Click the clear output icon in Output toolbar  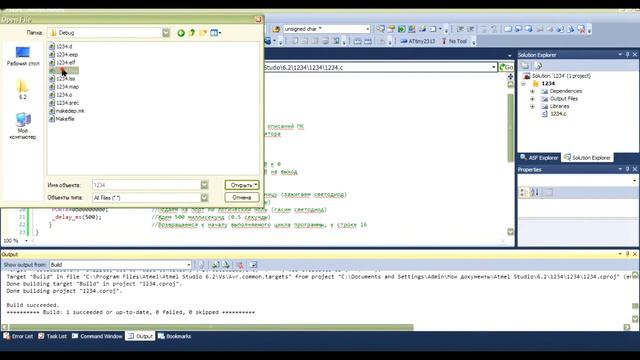point(240,265)
